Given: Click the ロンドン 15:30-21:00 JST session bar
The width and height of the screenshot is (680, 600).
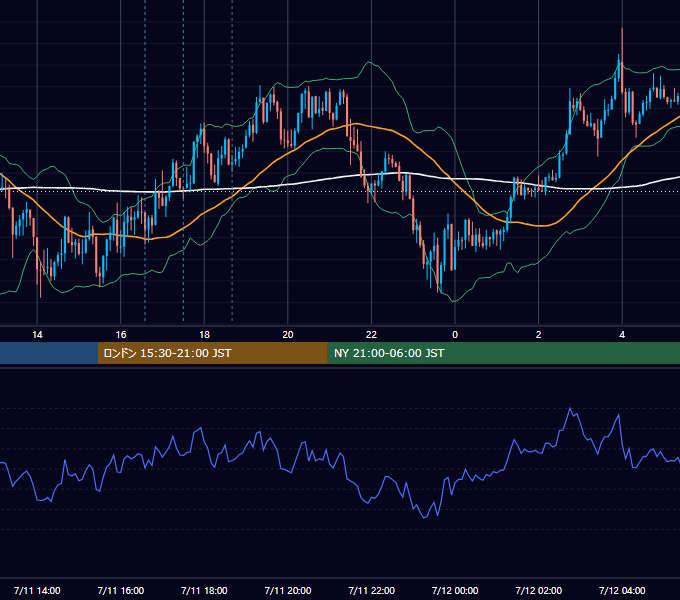Looking at the screenshot, I should point(212,353).
